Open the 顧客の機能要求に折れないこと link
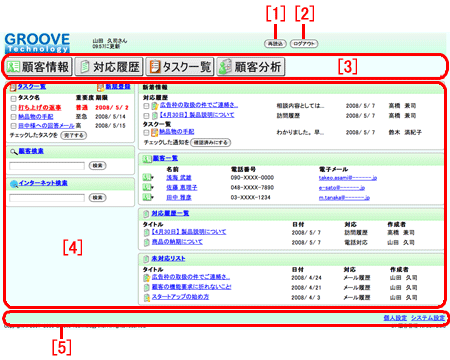 tap(192, 287)
